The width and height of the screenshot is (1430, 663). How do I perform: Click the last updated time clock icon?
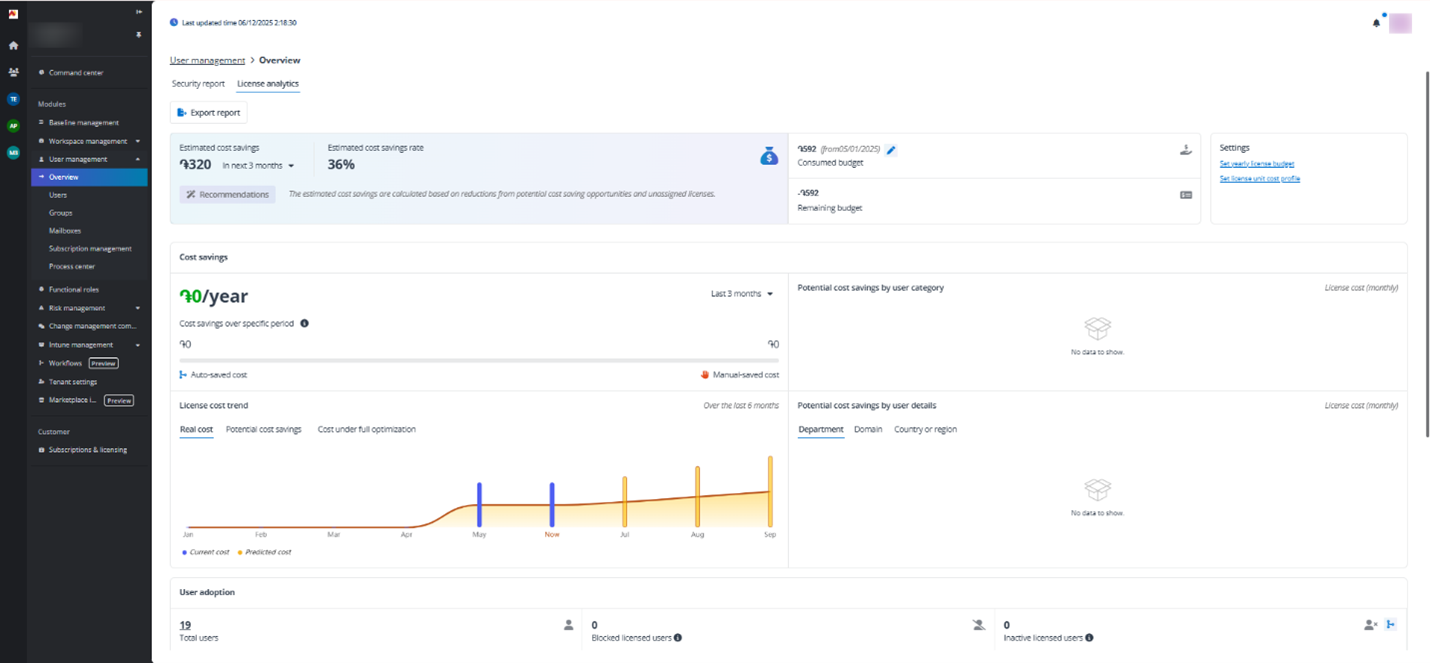click(174, 22)
